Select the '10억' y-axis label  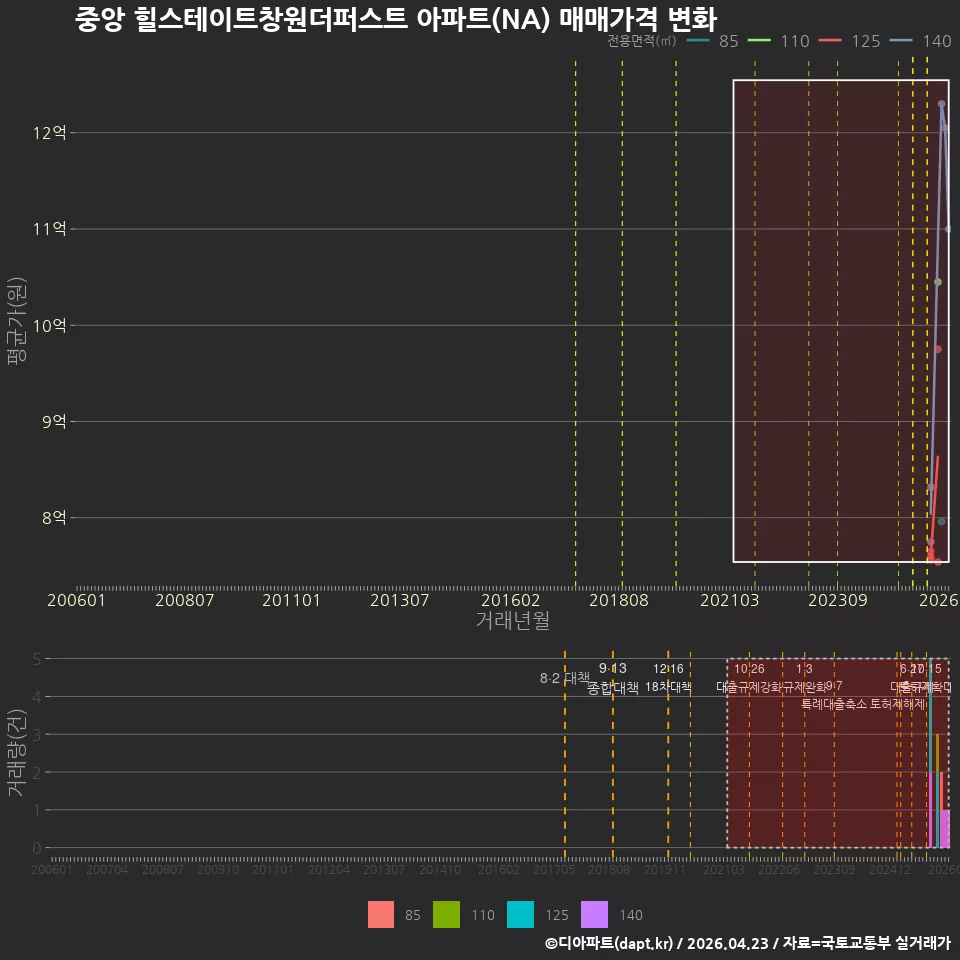[x=50, y=325]
